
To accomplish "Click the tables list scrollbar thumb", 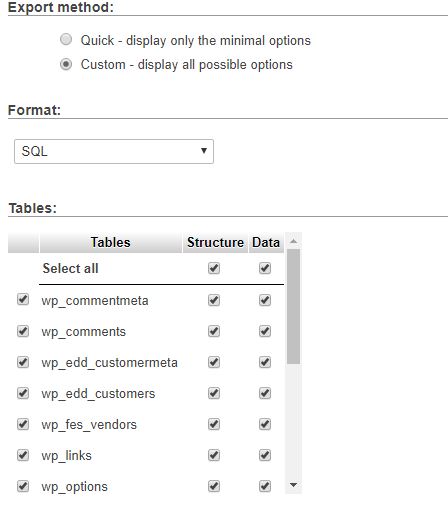I will 293,306.
